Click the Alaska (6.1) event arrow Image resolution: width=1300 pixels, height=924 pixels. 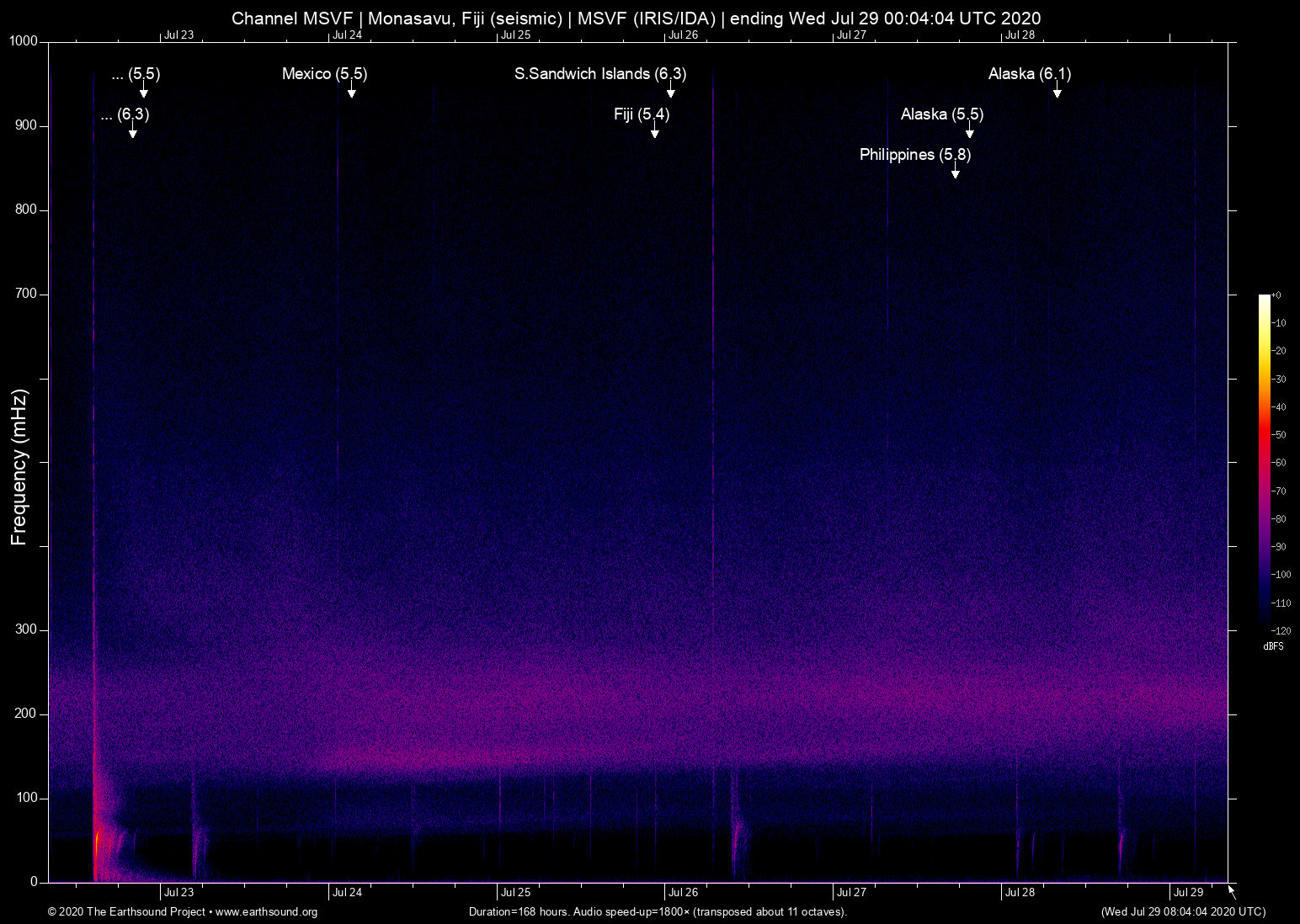1057,92
